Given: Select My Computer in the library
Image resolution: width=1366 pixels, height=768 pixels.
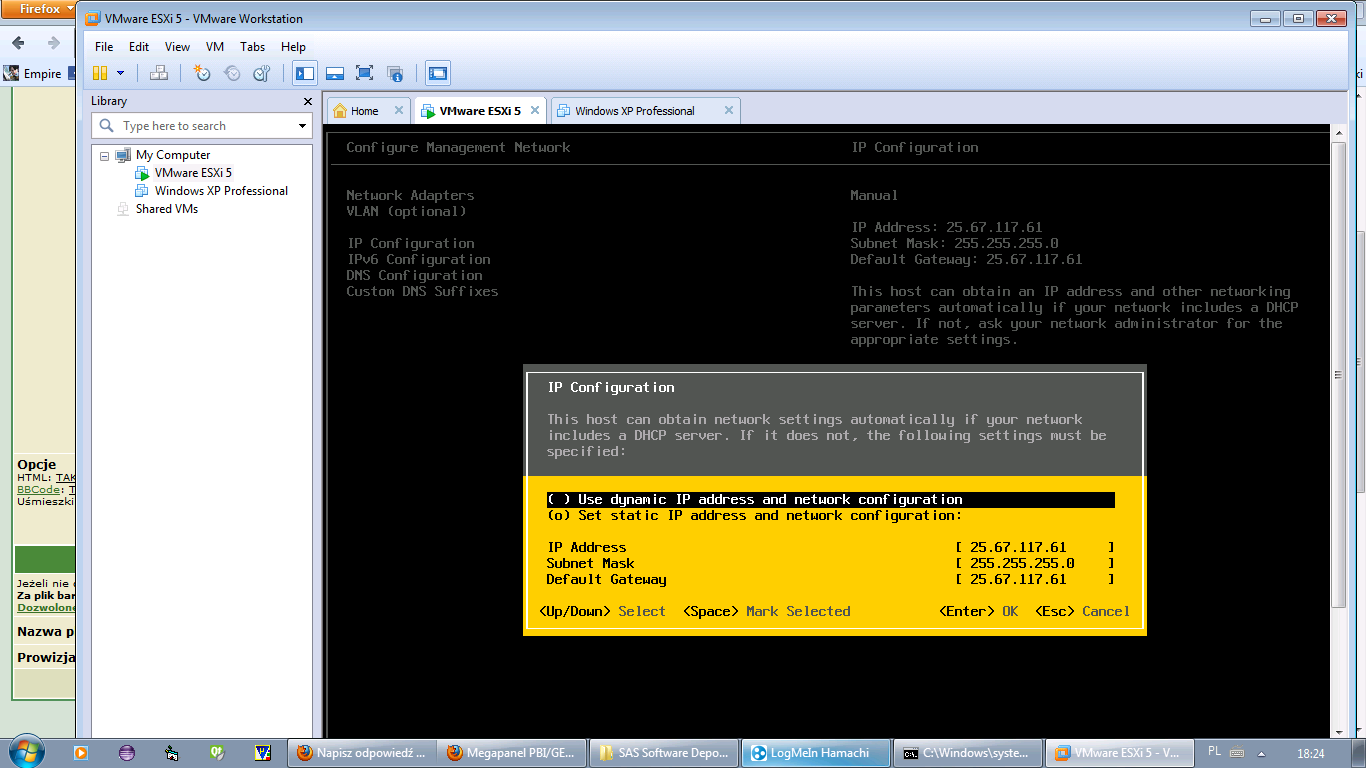Looking at the screenshot, I should [x=173, y=155].
